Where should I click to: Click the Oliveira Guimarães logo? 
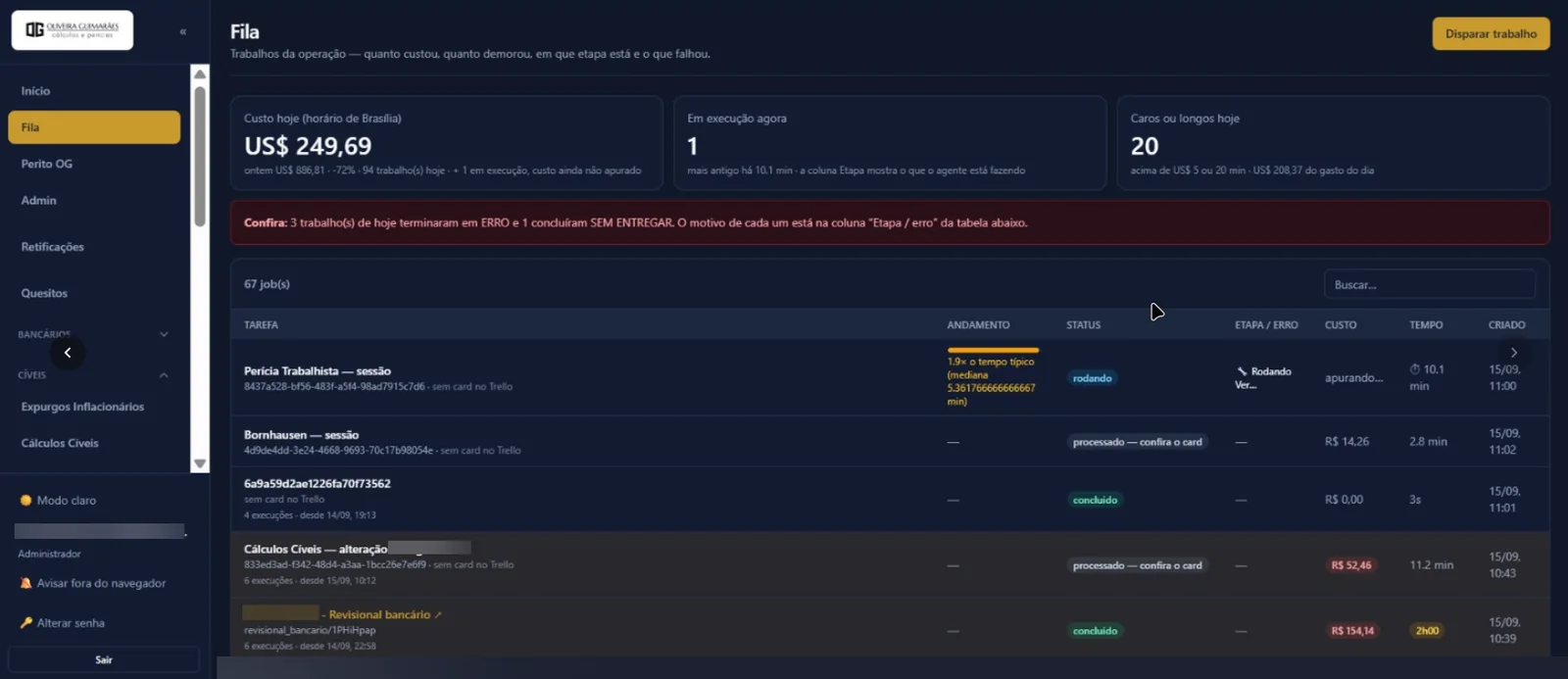coord(73,30)
